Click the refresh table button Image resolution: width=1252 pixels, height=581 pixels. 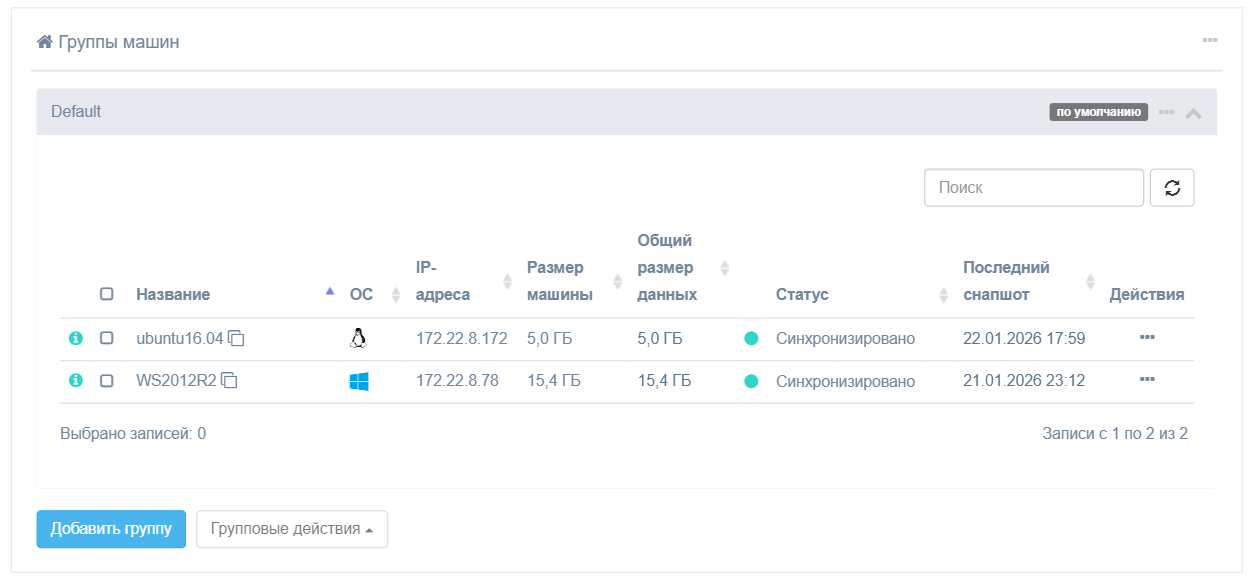(x=1172, y=188)
